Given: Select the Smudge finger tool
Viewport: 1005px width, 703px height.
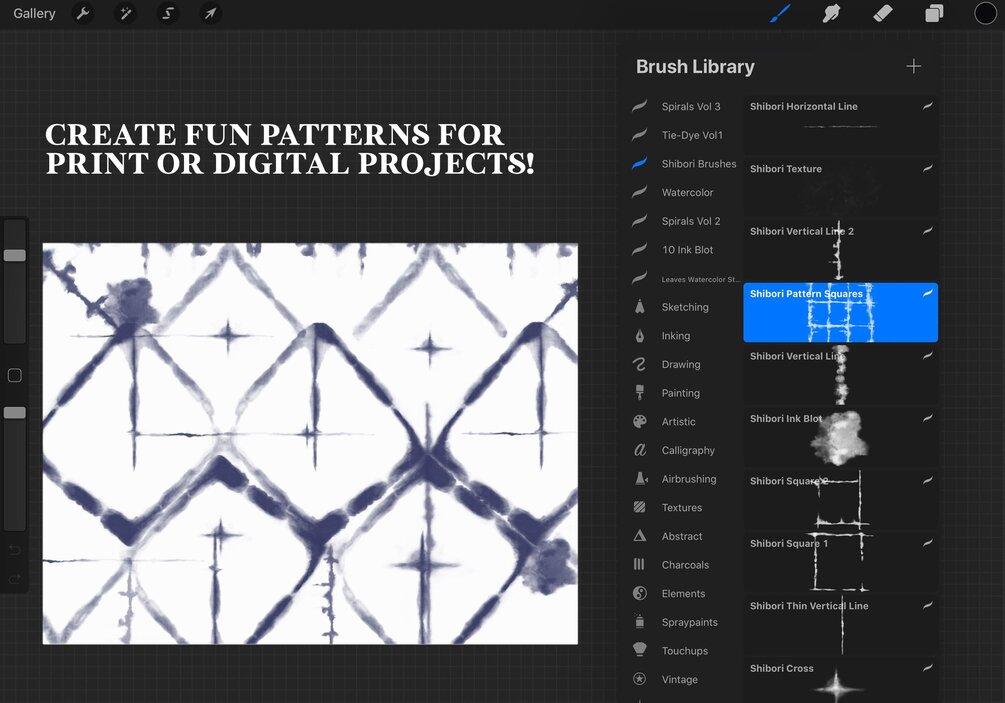Looking at the screenshot, I should [x=831, y=13].
